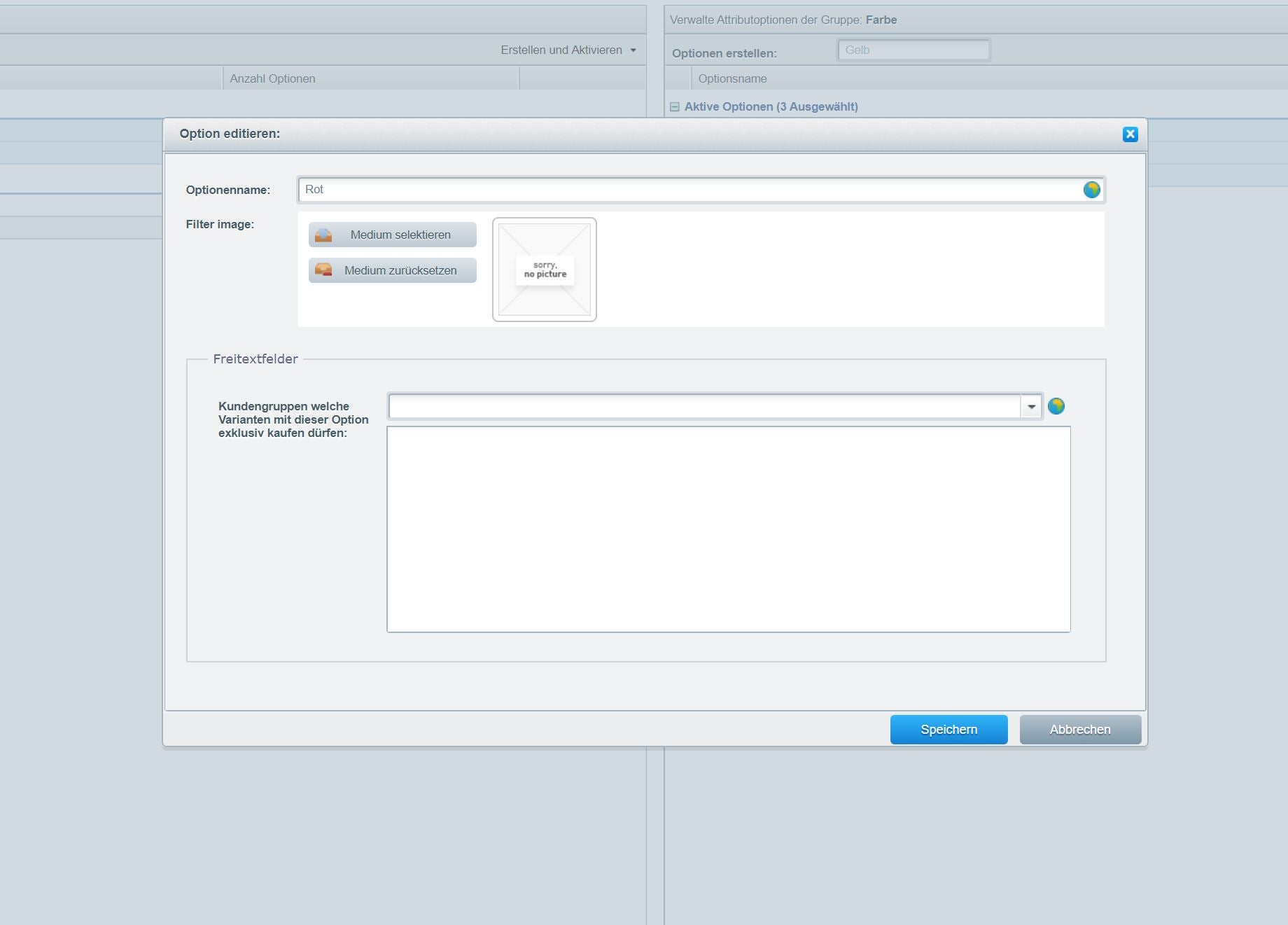Click the Medium zurücksetzen button
1288x925 pixels.
393,270
